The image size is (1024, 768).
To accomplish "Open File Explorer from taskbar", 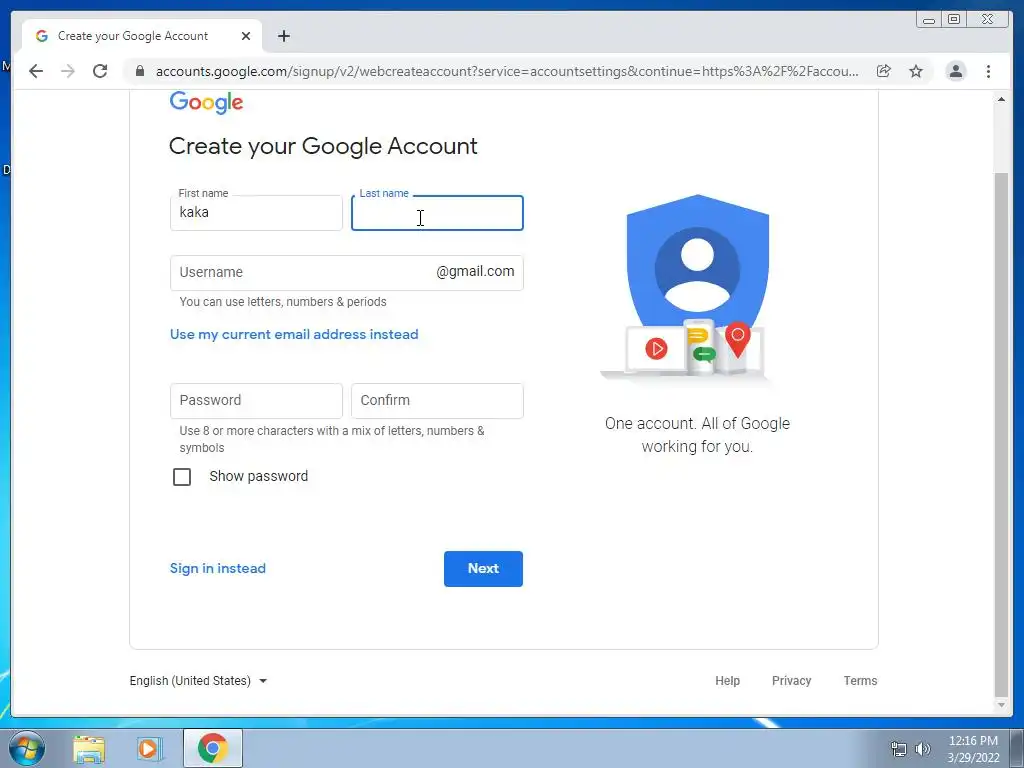I will pyautogui.click(x=89, y=748).
